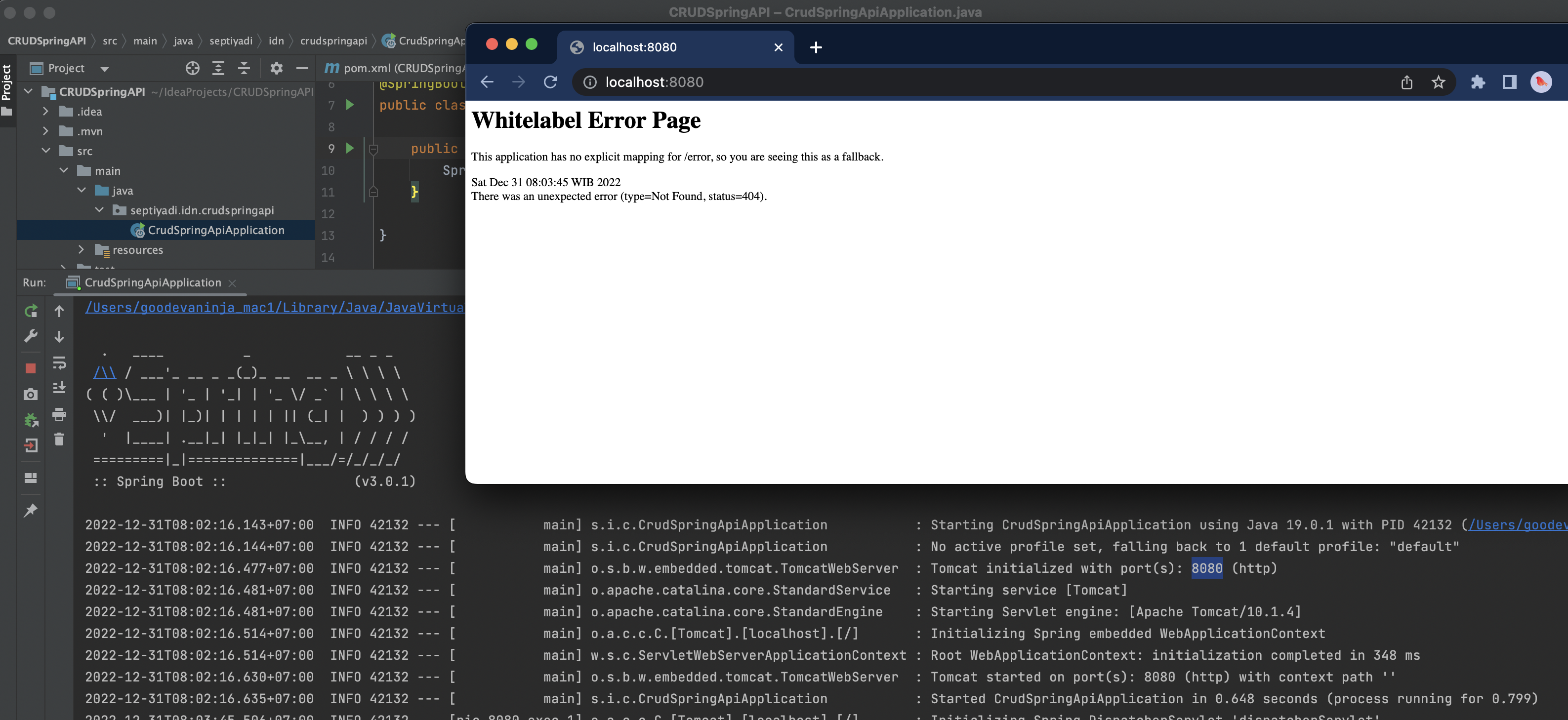Open the Project view dropdown

point(105,69)
